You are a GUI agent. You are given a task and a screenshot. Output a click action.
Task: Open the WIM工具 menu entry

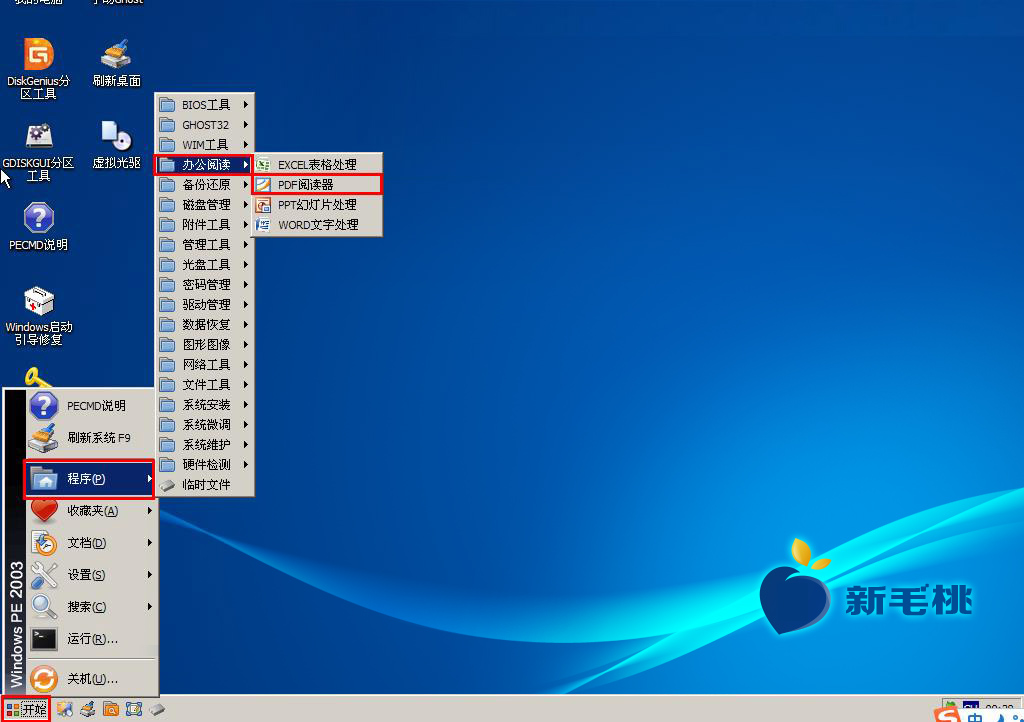click(x=204, y=145)
